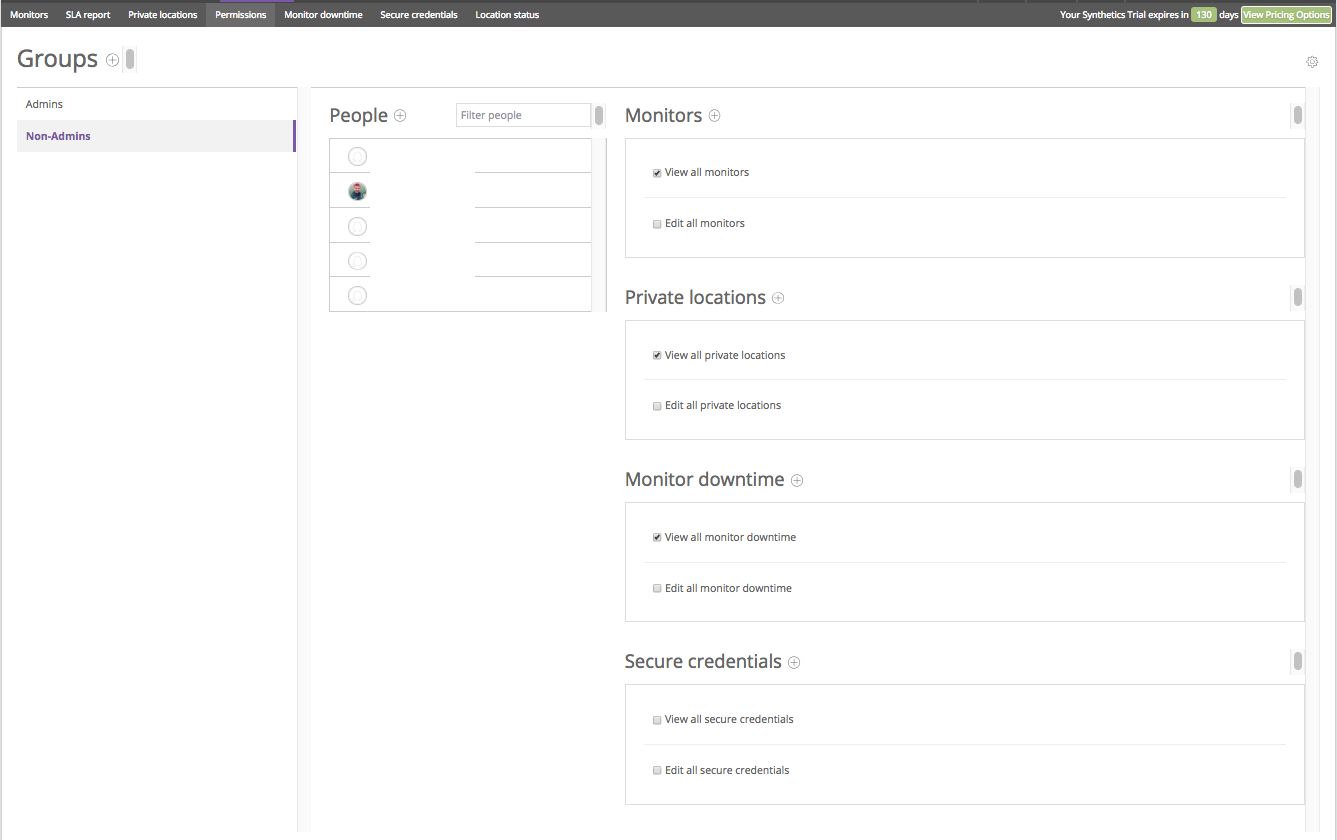
Task: Open the Private locations navigation tab
Action: pyautogui.click(x=163, y=15)
